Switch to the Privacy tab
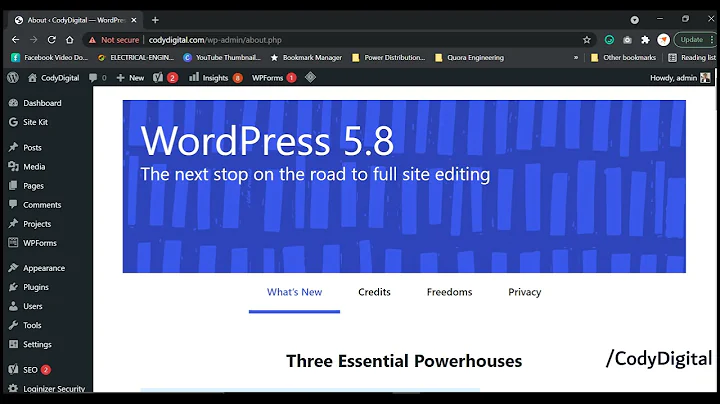The height and width of the screenshot is (404, 720). point(524,292)
